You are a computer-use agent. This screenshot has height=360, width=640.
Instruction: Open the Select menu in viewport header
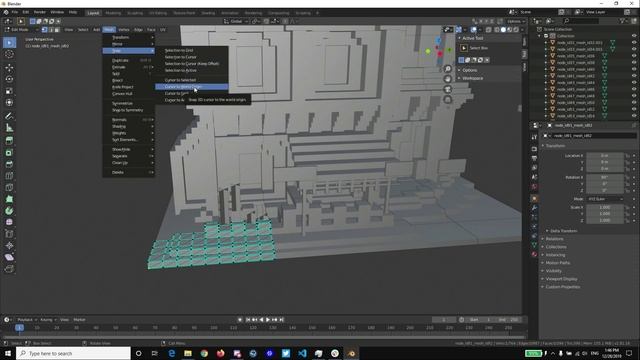click(x=83, y=29)
